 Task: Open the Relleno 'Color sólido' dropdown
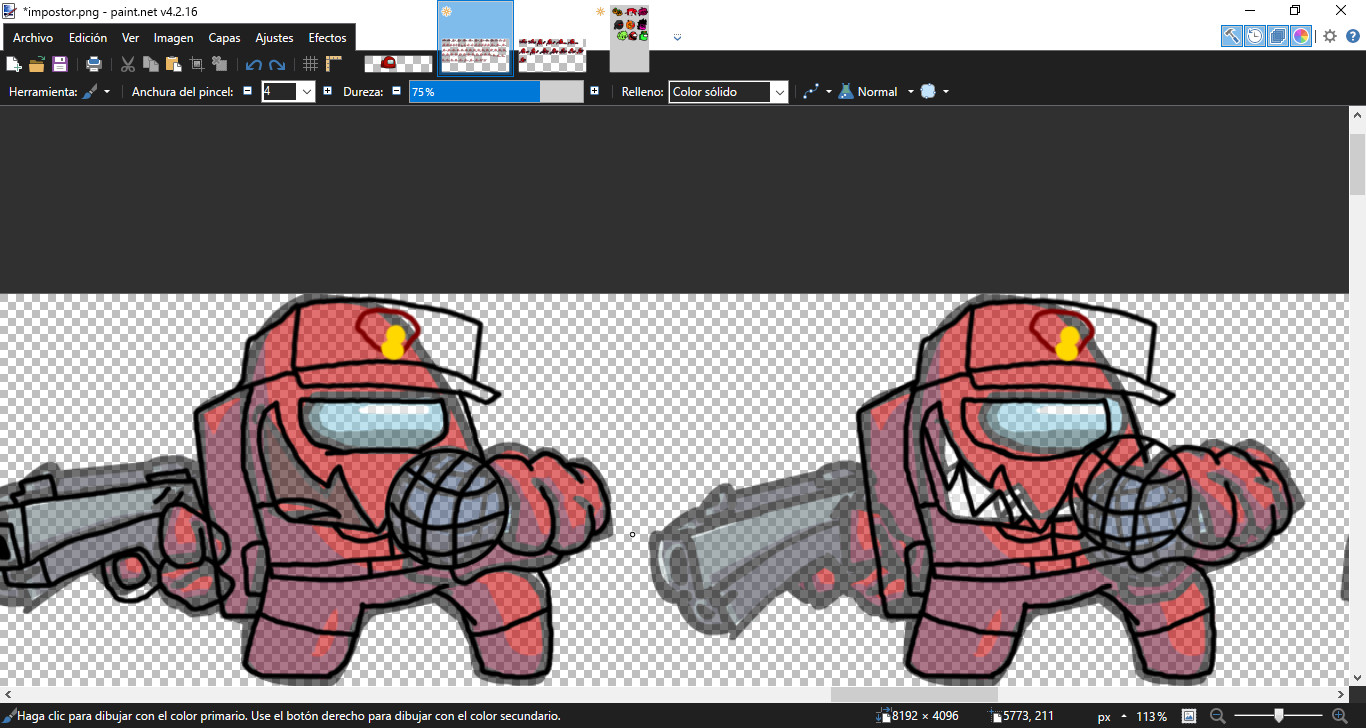(x=779, y=91)
